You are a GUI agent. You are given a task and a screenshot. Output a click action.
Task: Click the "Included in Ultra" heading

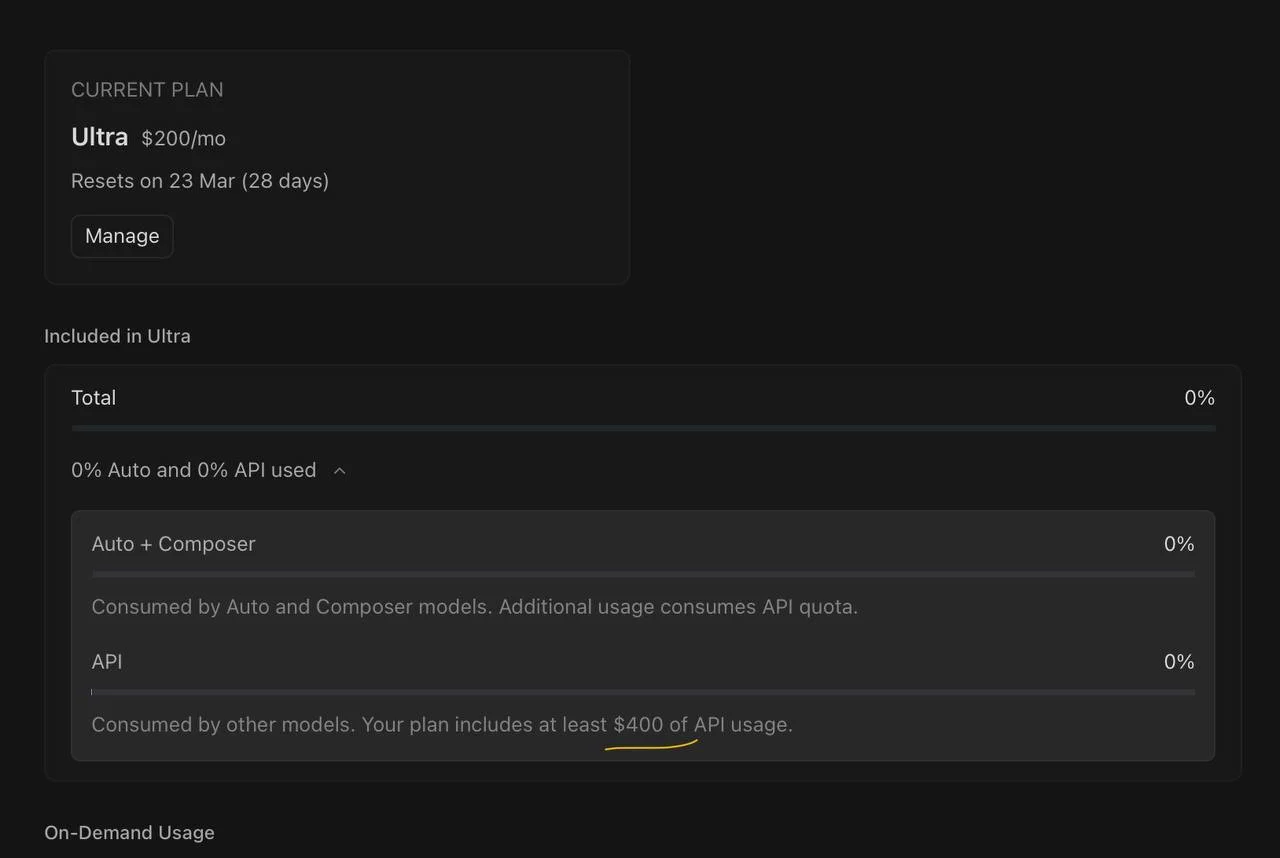(117, 336)
